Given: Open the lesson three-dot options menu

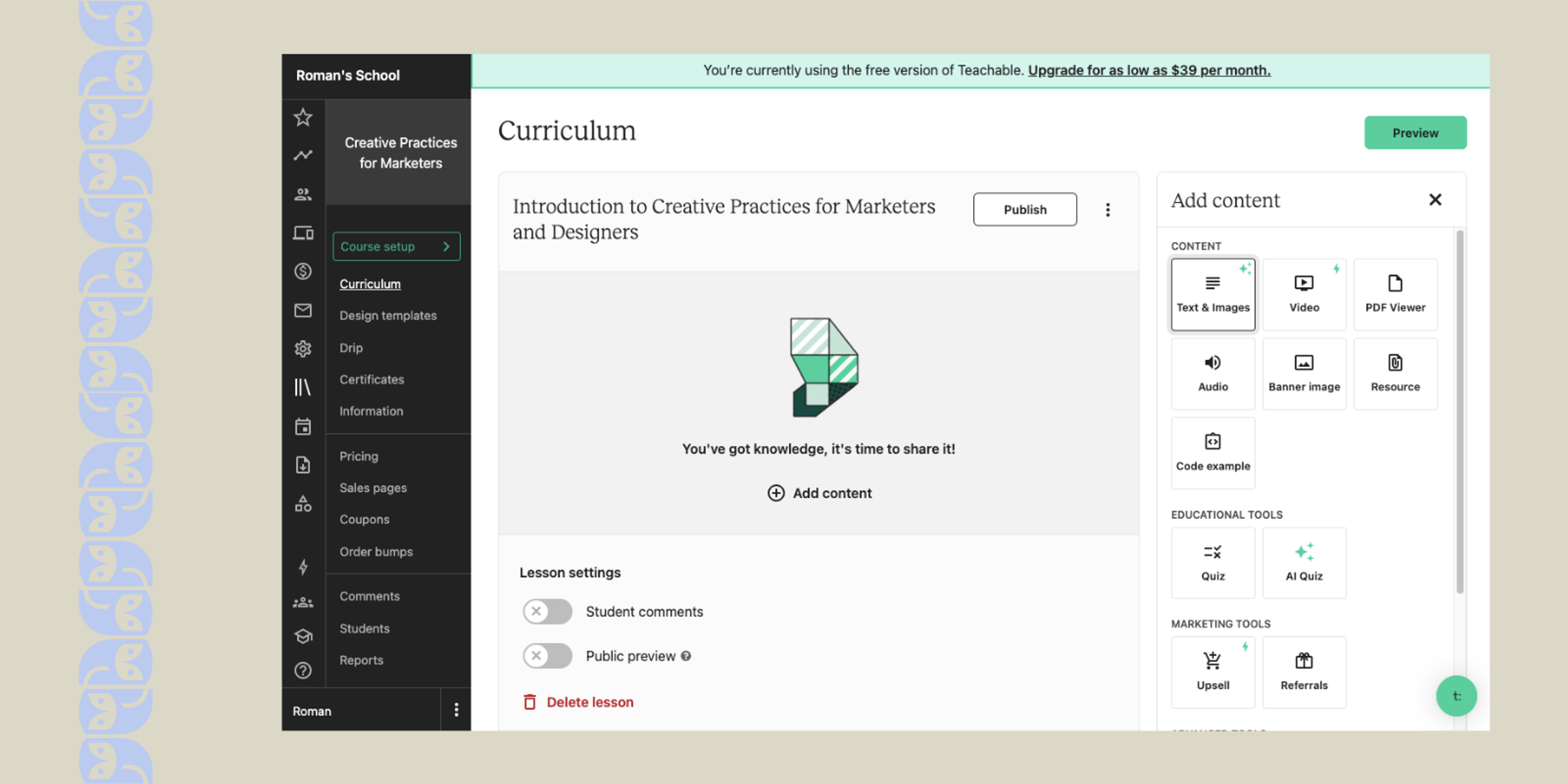Looking at the screenshot, I should coord(1108,210).
